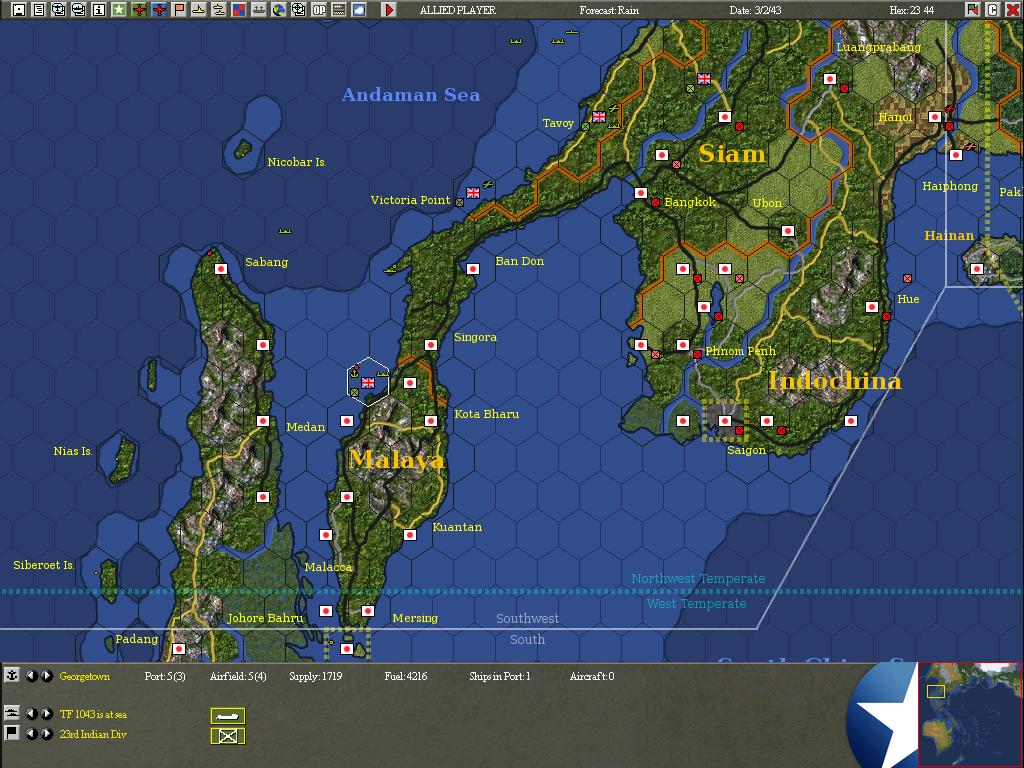The width and height of the screenshot is (1024, 768).
Task: Click the double yellow ships toolbar icon
Action: click(219, 10)
